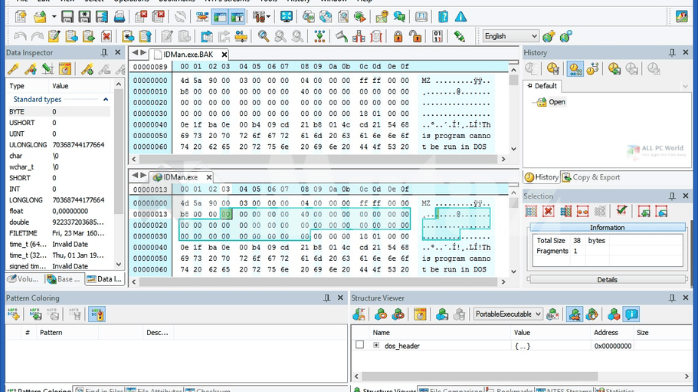Switch to the Base... panel tab
Image resolution: width=698 pixels, height=392 pixels.
coord(64,279)
